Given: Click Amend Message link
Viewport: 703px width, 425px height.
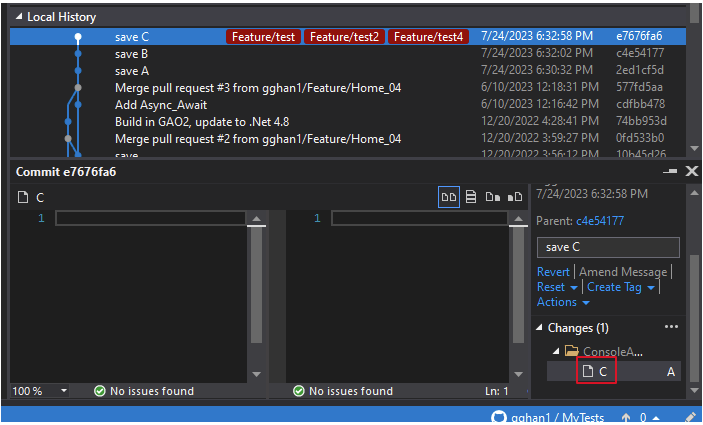Looking at the screenshot, I should (623, 272).
